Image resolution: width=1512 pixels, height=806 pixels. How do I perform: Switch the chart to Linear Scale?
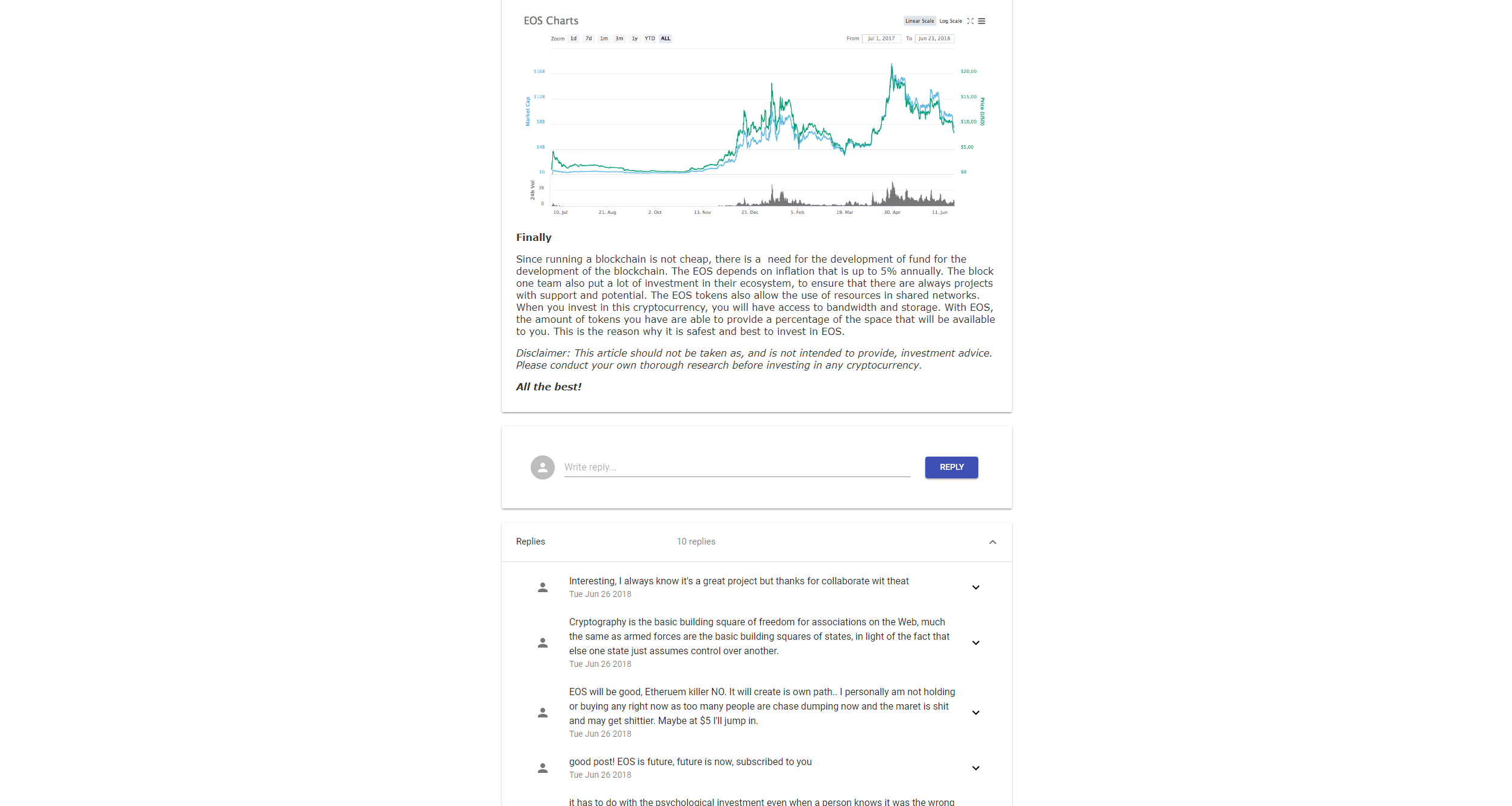919,21
